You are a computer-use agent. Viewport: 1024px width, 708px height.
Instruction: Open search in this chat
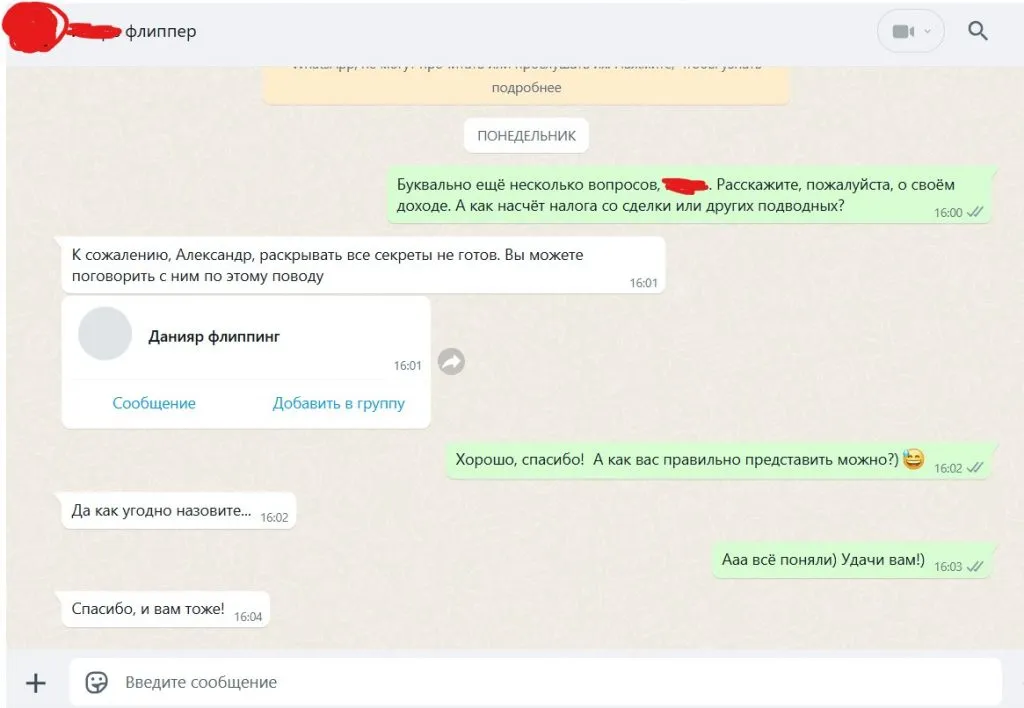click(977, 31)
